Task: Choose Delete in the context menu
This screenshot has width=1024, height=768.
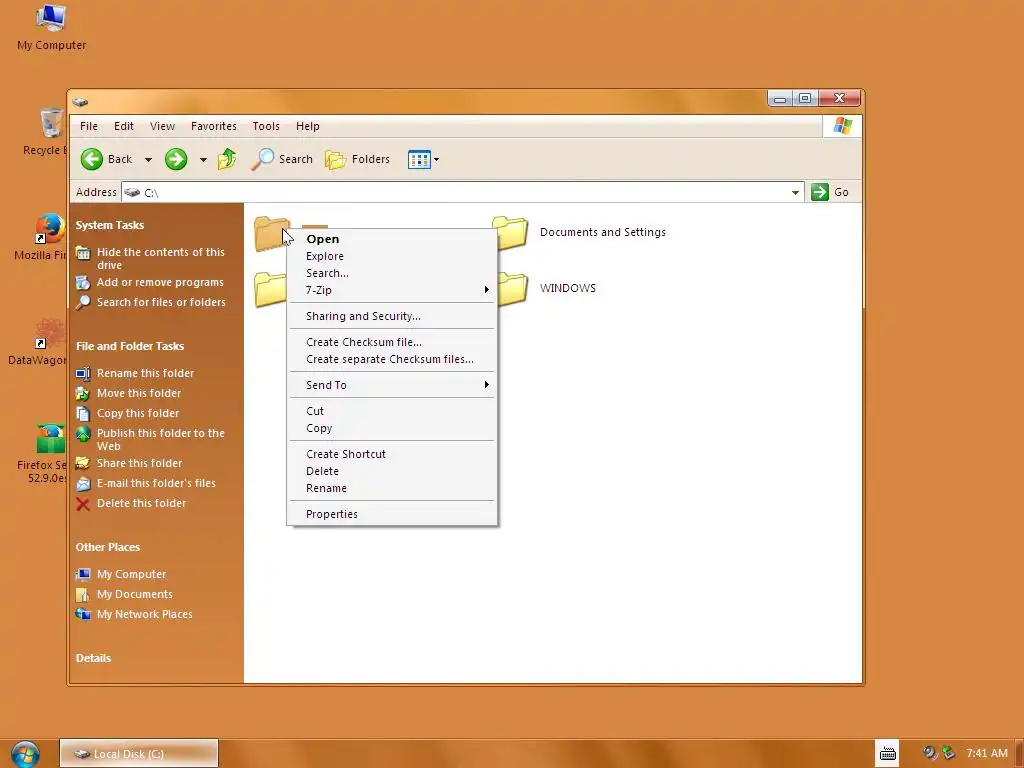Action: coord(392,471)
